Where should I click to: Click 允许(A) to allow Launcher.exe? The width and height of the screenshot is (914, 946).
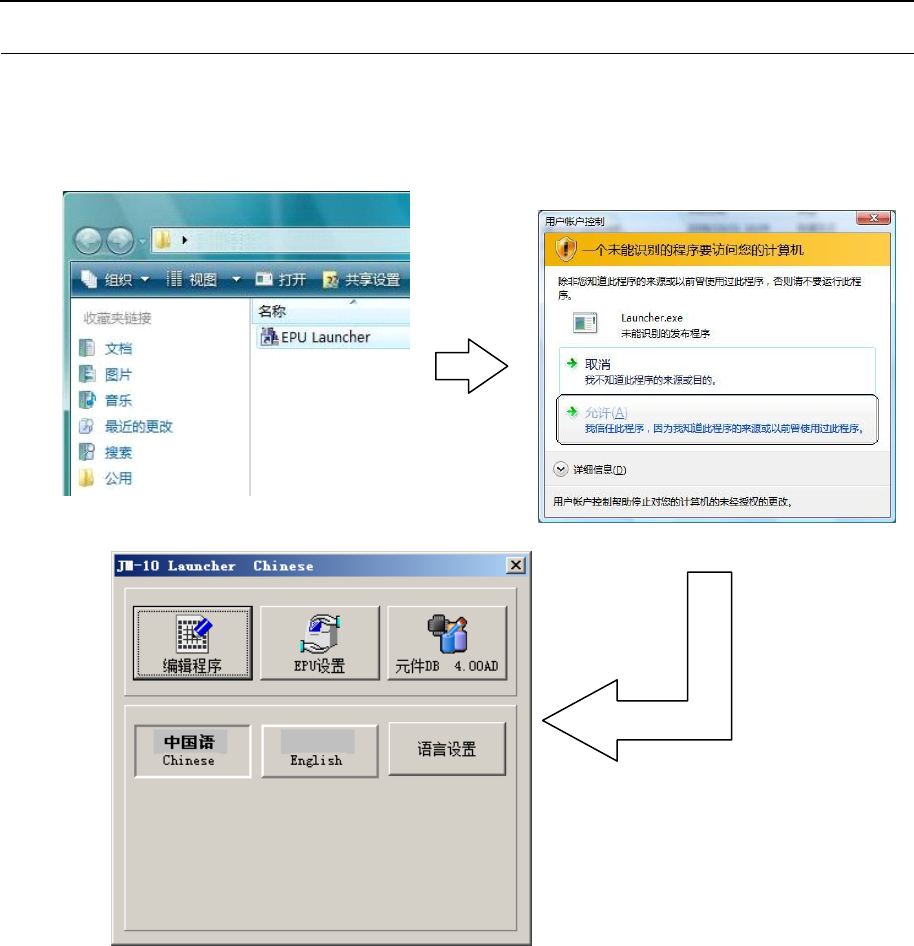717,420
